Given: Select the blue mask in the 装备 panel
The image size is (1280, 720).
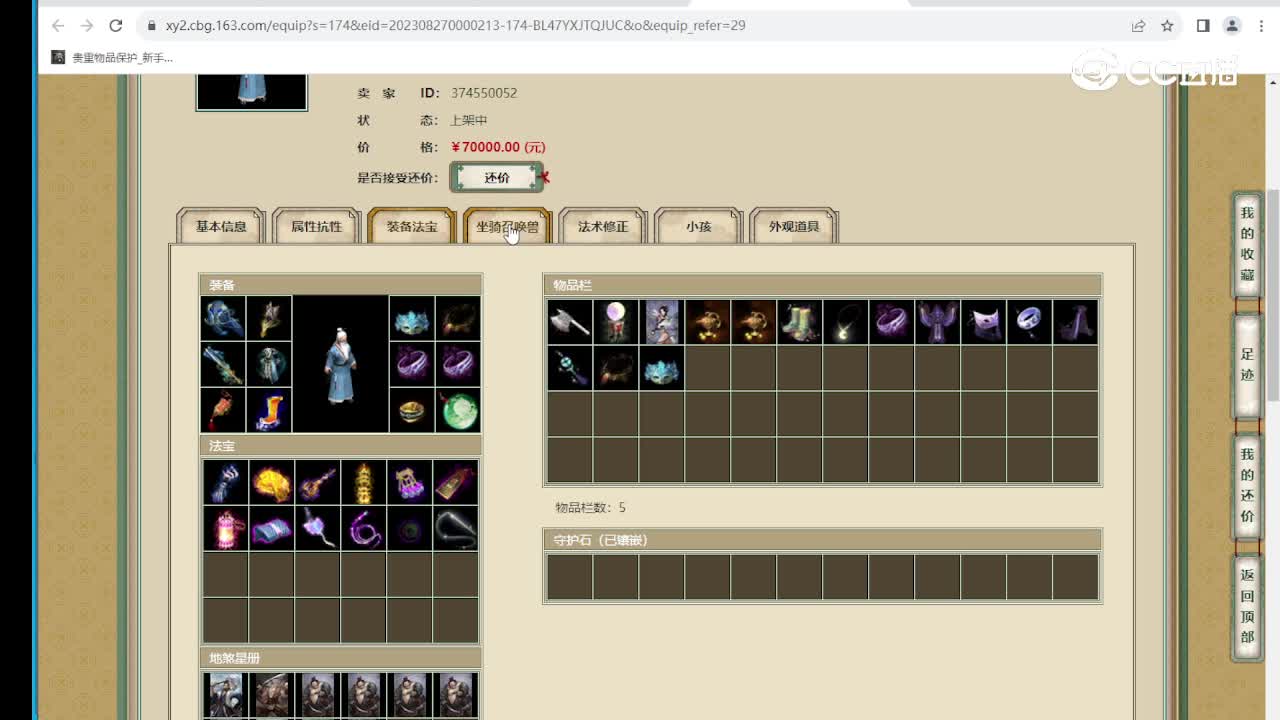Looking at the screenshot, I should tap(412, 318).
